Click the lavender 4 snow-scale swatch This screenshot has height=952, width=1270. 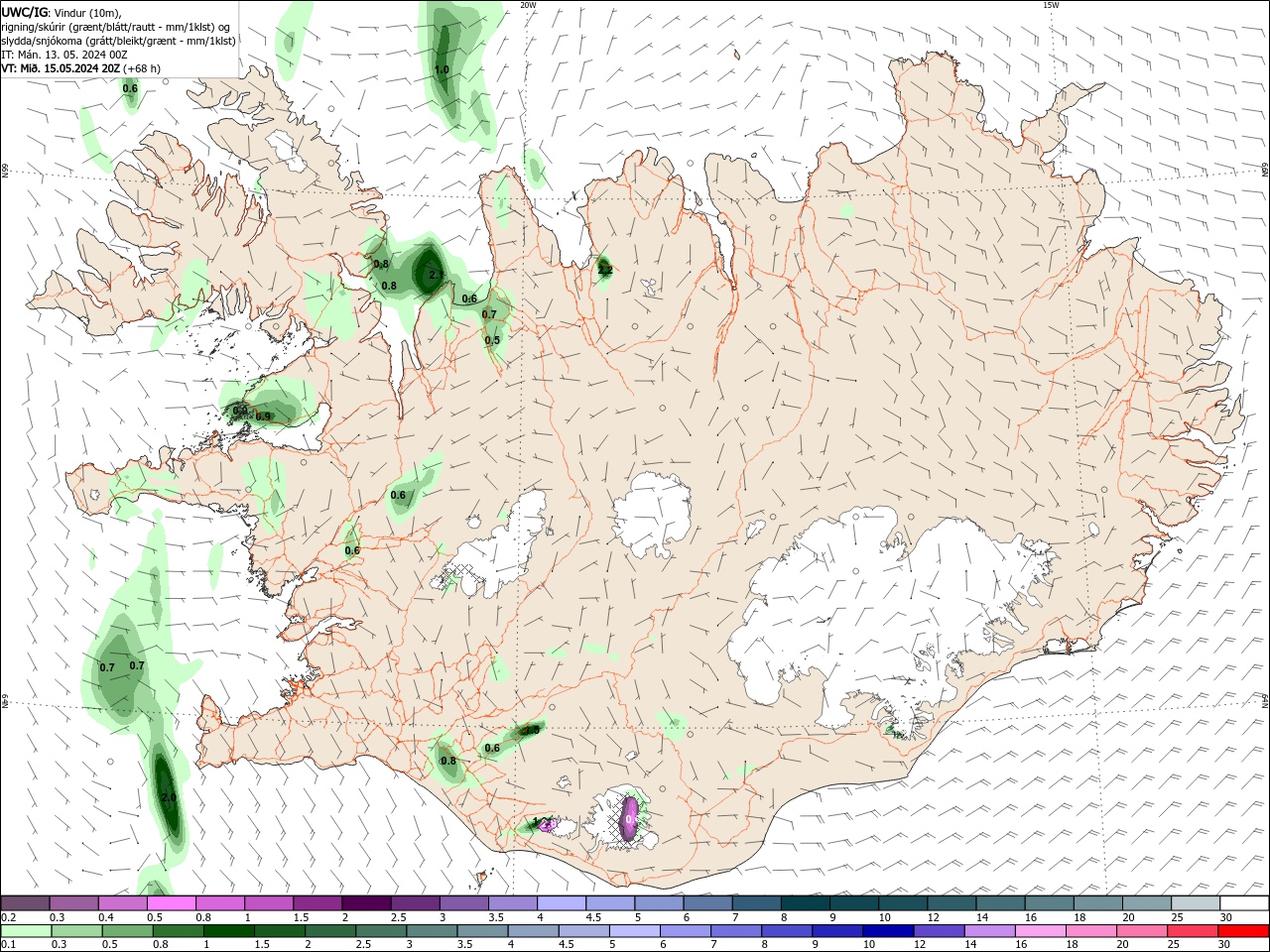click(x=562, y=903)
